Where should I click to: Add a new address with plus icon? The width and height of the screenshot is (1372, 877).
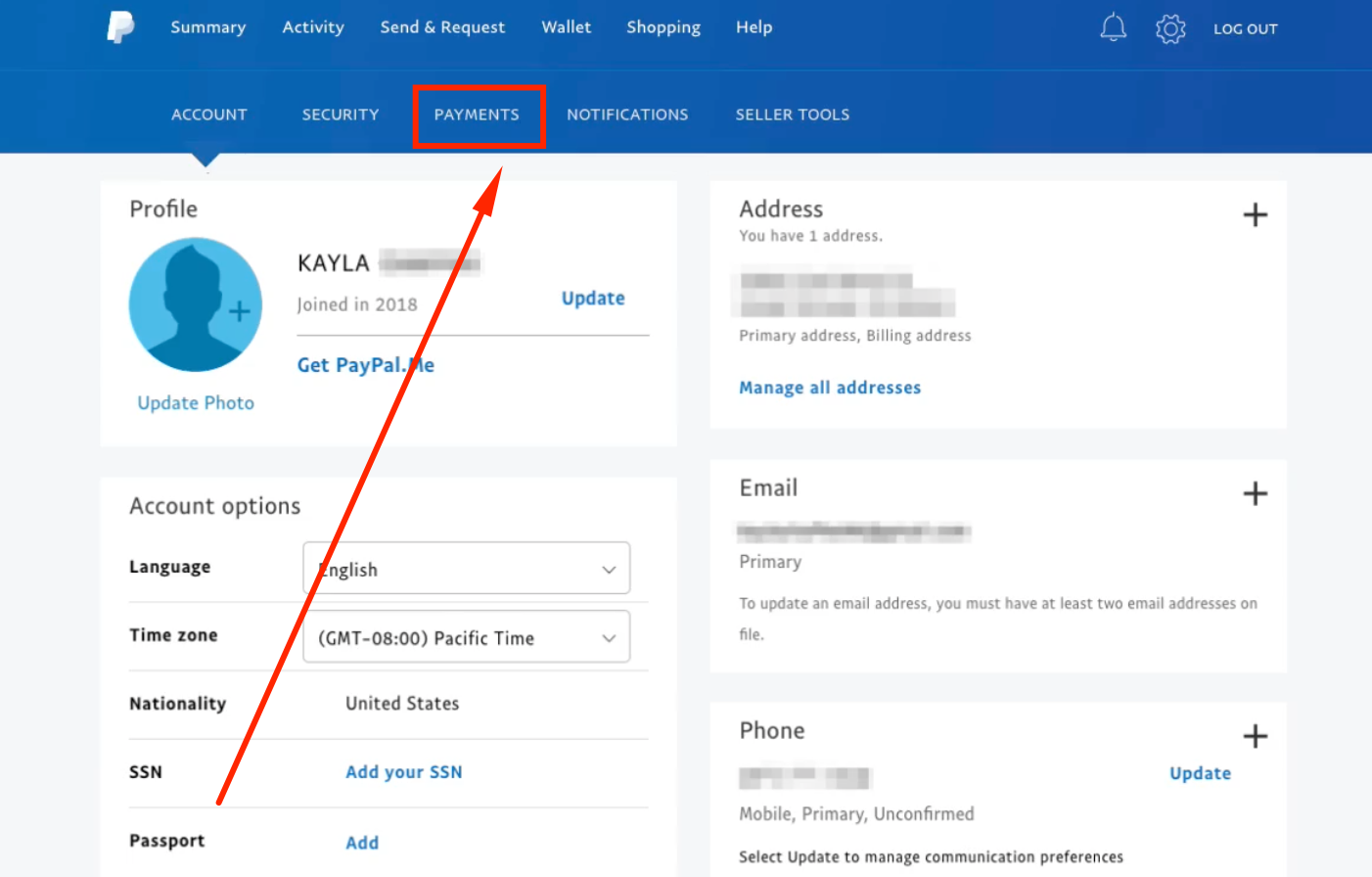click(1255, 214)
